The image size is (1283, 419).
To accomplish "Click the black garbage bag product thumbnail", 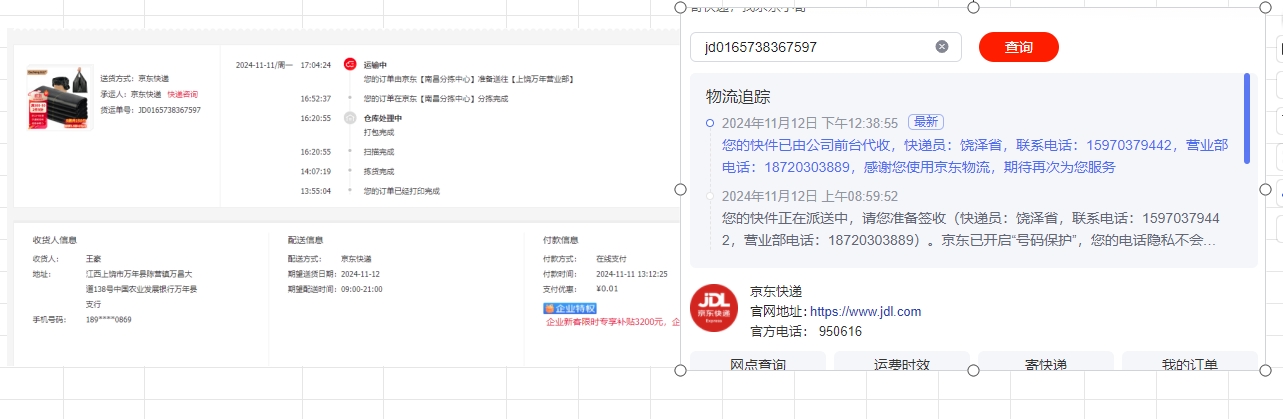I will tap(60, 98).
